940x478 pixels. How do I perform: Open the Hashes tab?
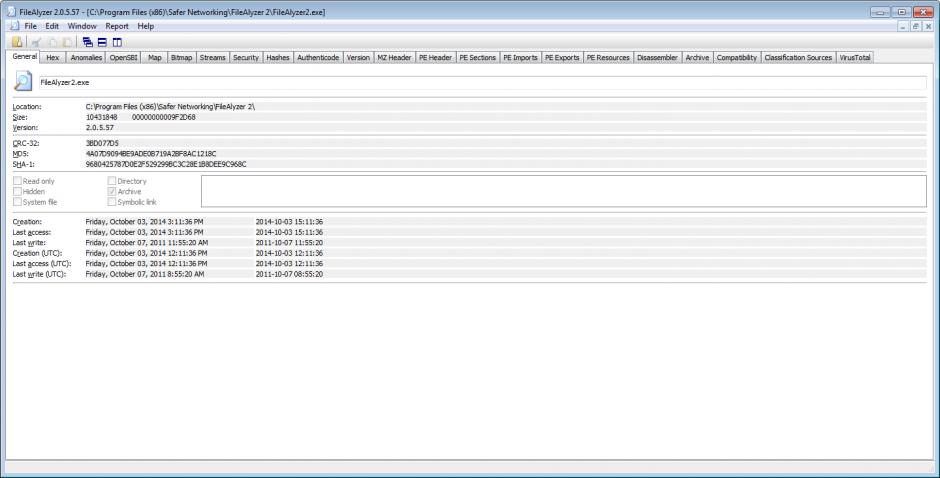(x=278, y=58)
